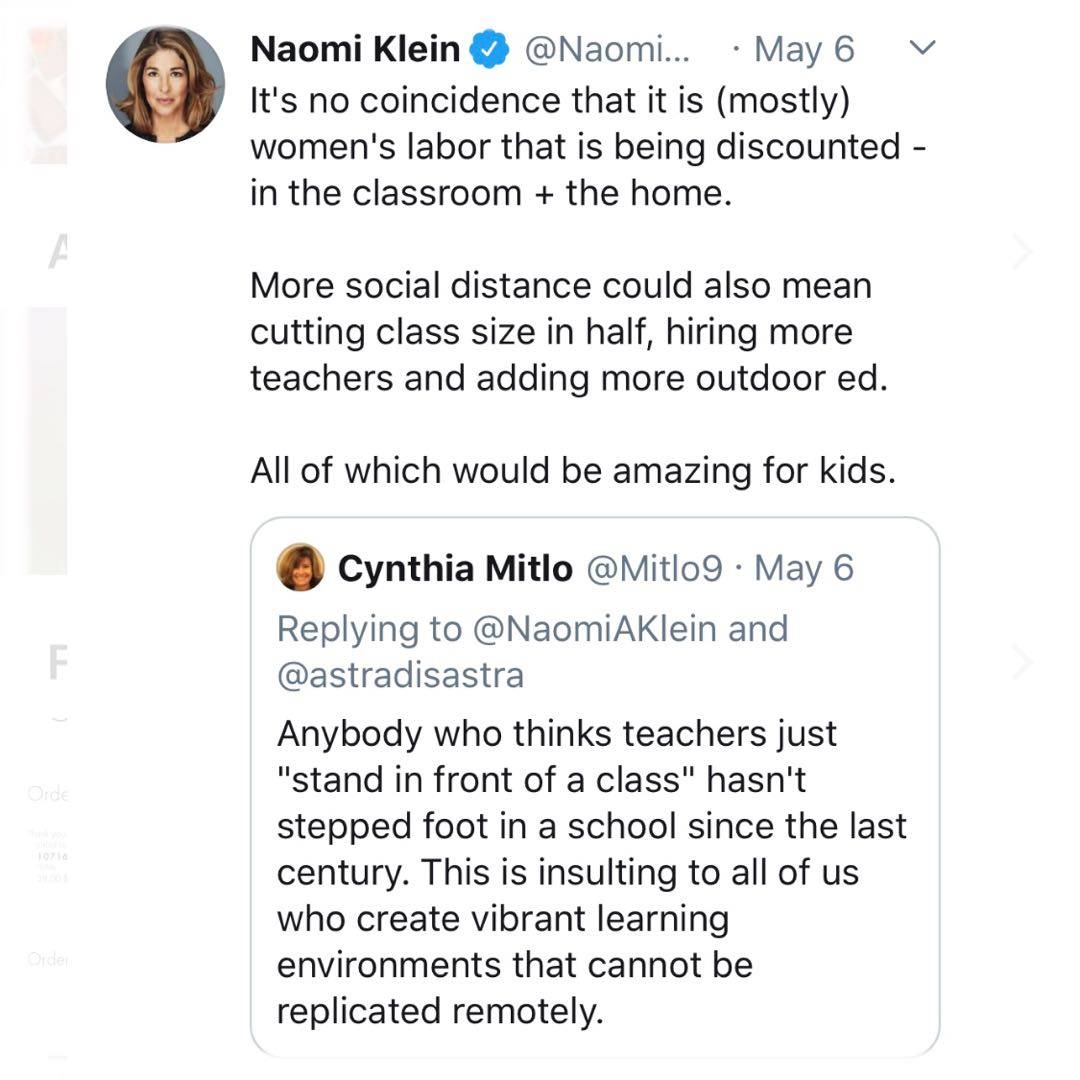Click the blue verified badge
Image resolution: width=1080 pixels, height=1080 pixels.
point(490,50)
